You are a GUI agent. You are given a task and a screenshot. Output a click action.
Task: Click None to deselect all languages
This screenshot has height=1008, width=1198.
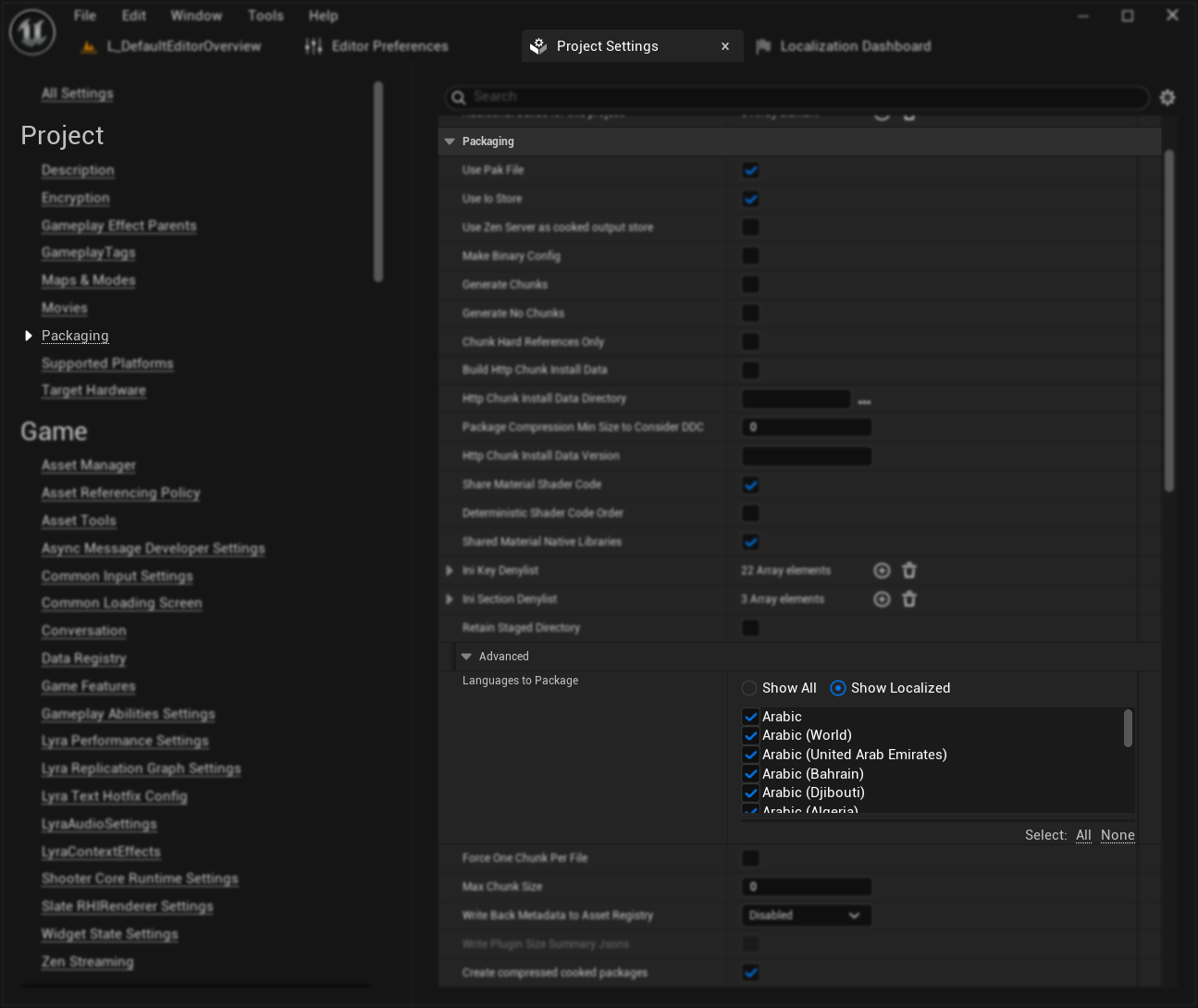click(x=1117, y=835)
